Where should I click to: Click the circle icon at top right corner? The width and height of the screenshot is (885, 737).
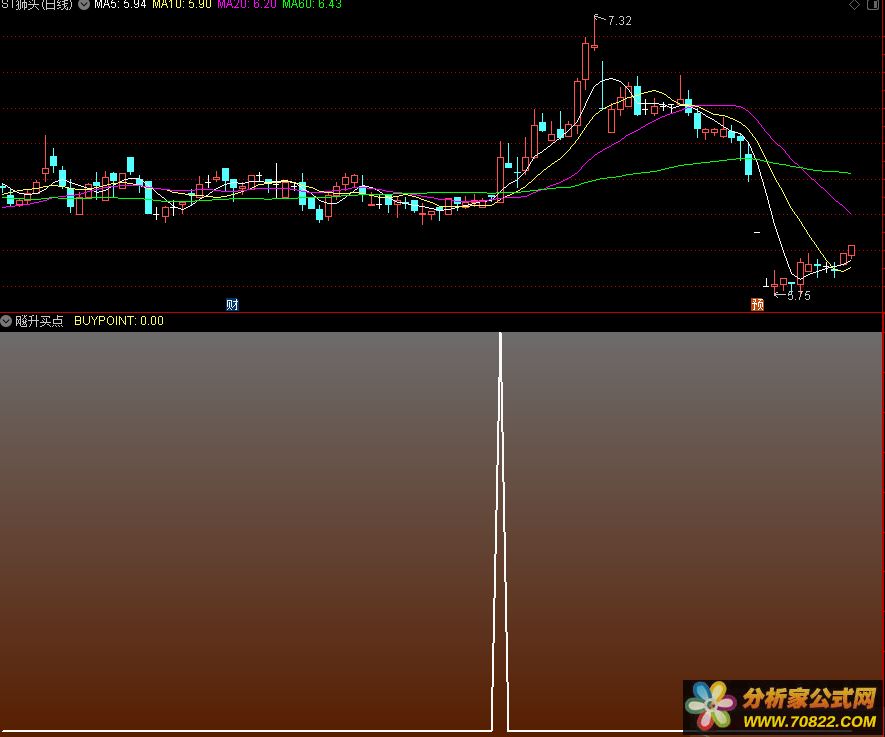click(x=875, y=5)
